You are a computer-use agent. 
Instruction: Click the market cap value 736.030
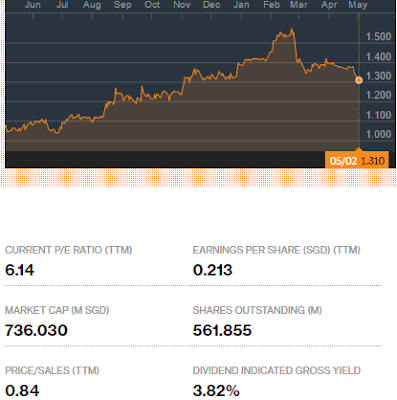(x=36, y=330)
